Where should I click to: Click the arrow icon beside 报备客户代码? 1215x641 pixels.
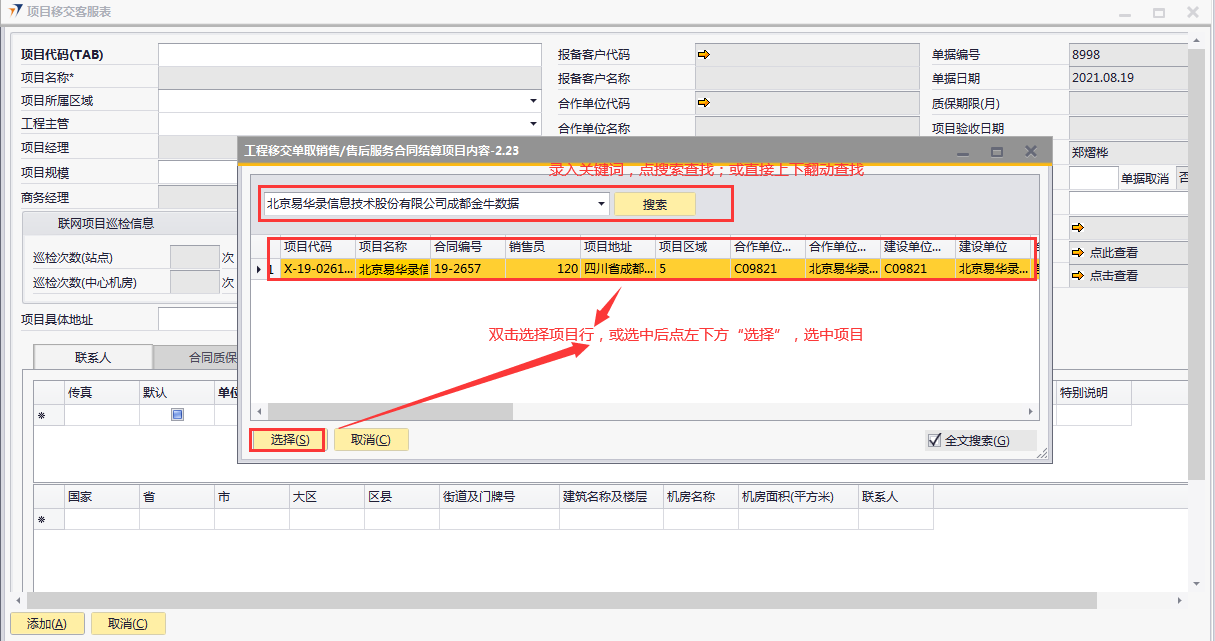pyautogui.click(x=704, y=54)
